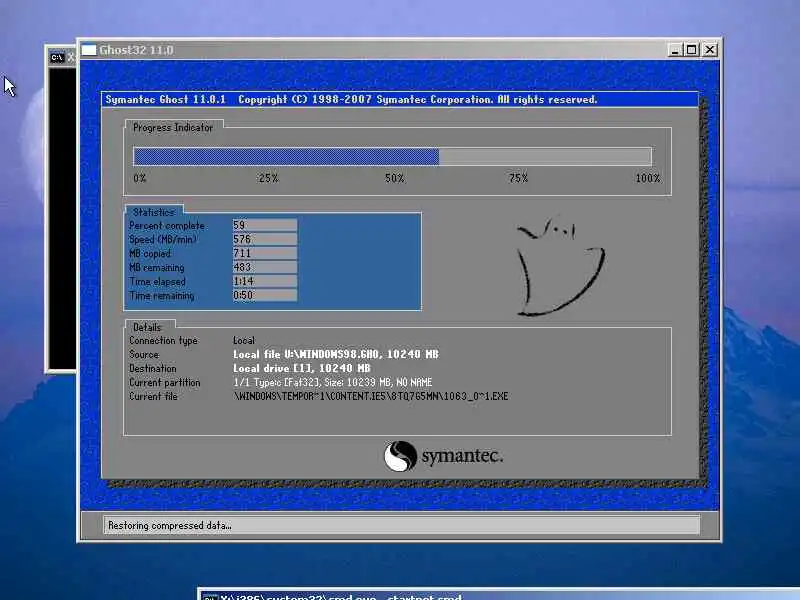
Task: Click the MB copied label
Action: tap(149, 254)
